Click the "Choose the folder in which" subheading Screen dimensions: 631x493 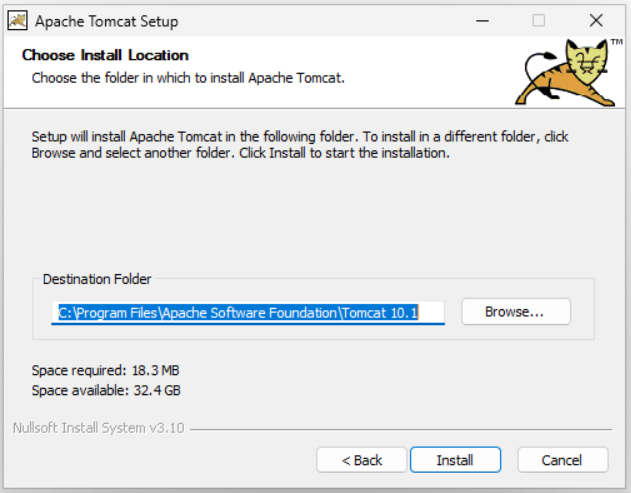pyautogui.click(x=188, y=77)
